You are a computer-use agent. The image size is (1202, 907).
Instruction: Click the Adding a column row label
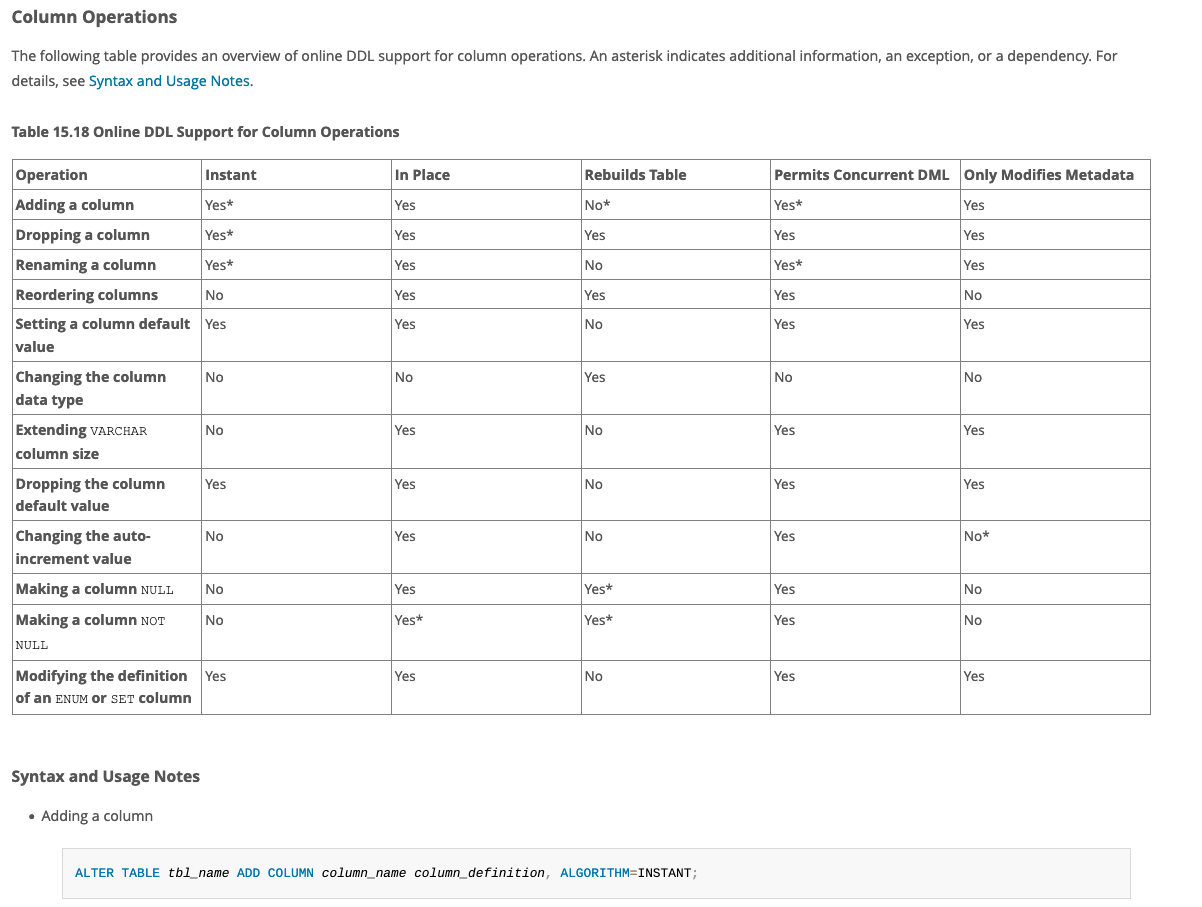(x=75, y=205)
